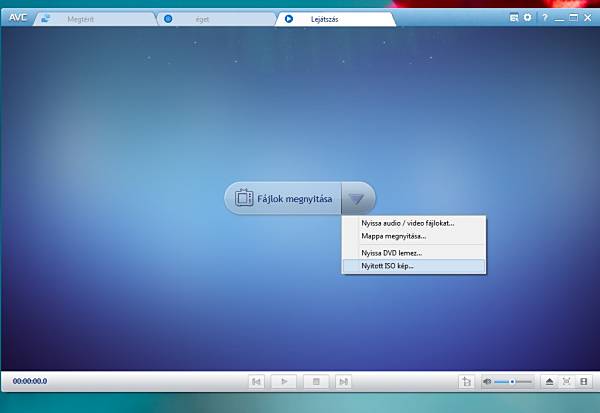This screenshot has width=600, height=413.
Task: Click the next track button
Action: tap(343, 382)
